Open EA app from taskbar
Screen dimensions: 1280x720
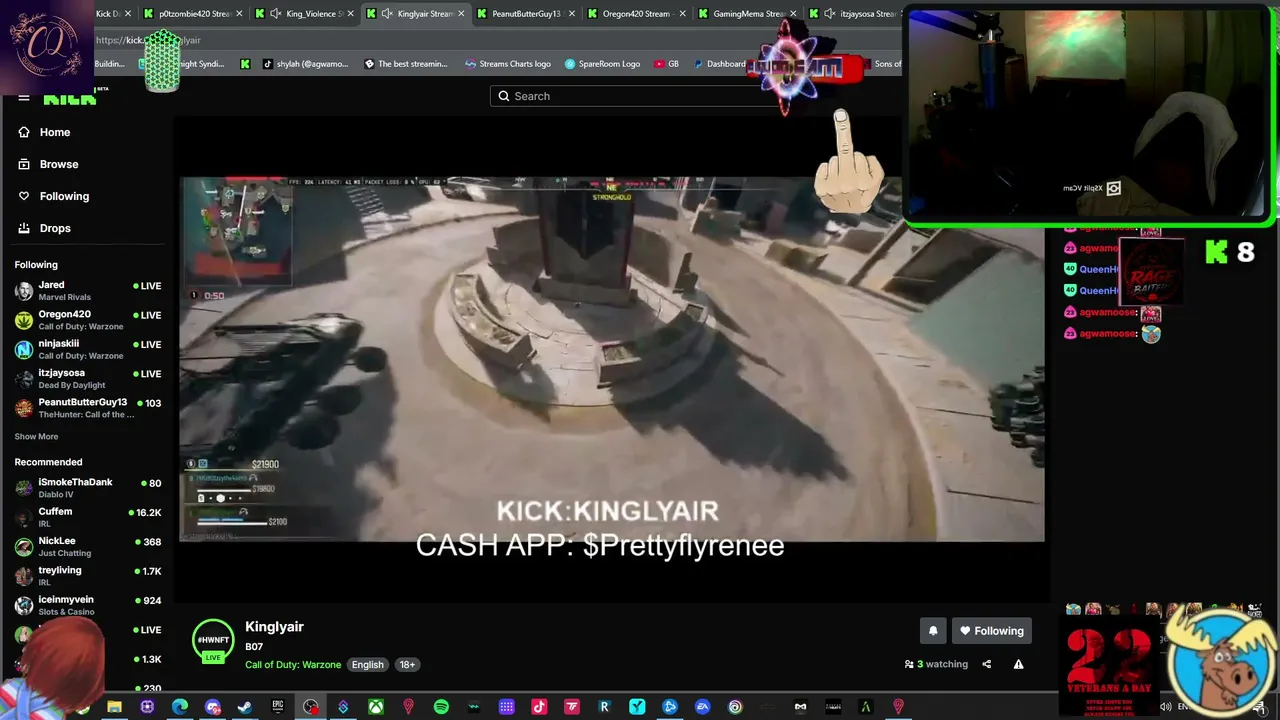702,707
